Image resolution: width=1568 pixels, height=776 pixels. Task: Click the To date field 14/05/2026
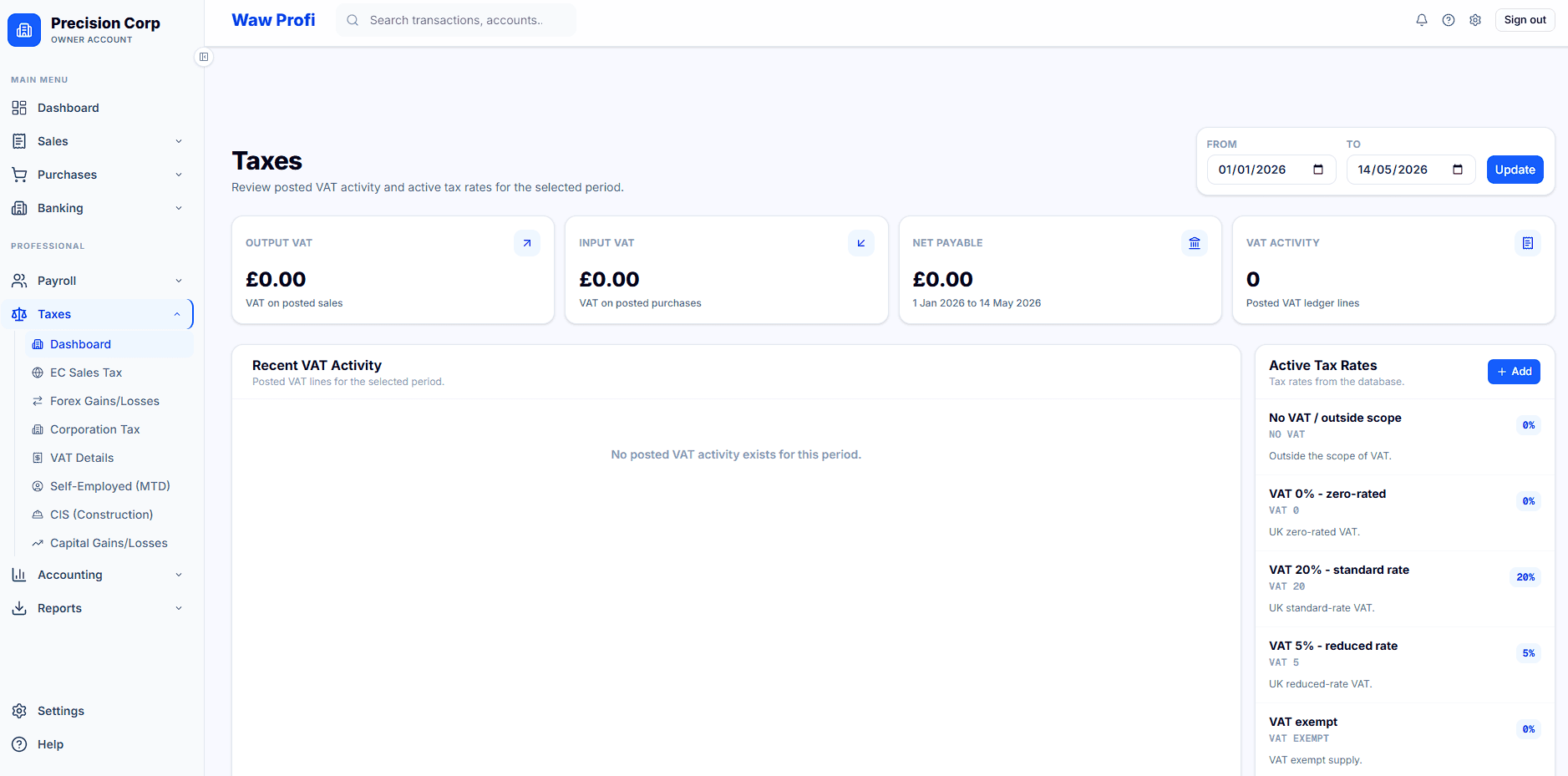tap(1411, 170)
